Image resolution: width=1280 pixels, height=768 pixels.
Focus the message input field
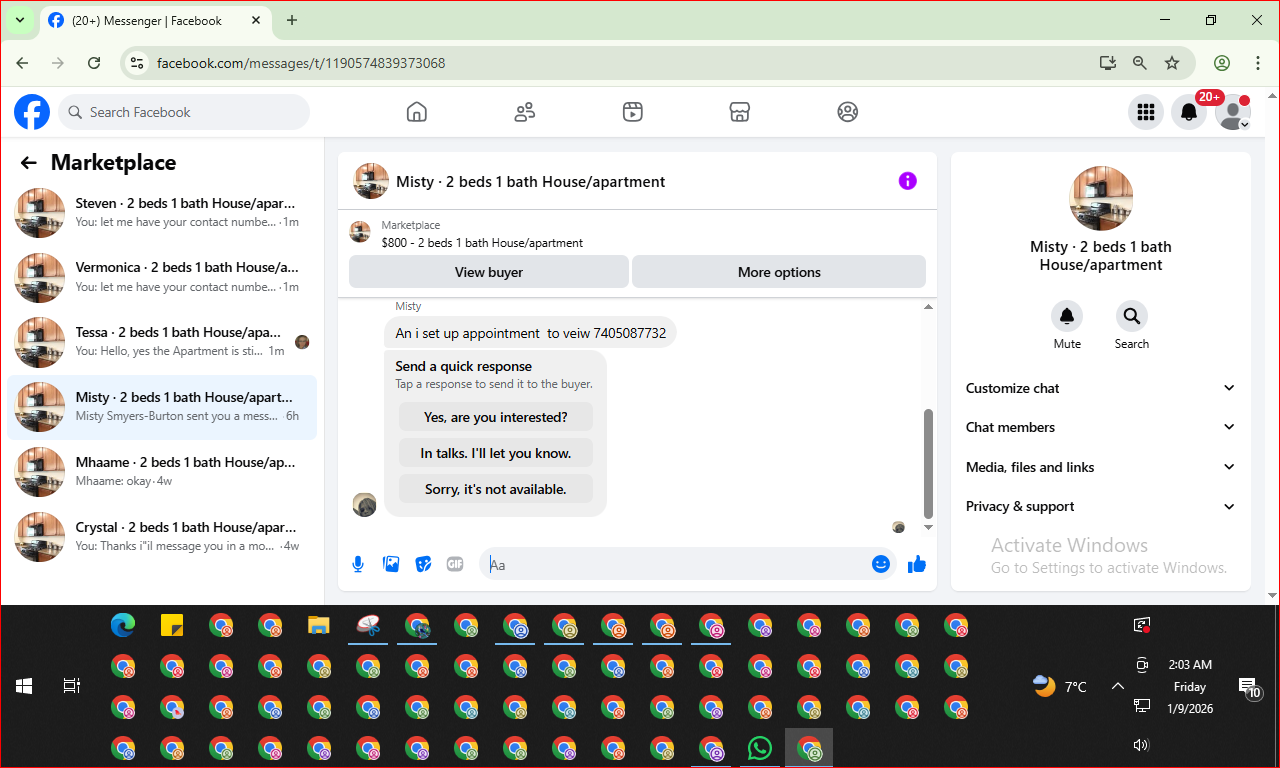[675, 564]
